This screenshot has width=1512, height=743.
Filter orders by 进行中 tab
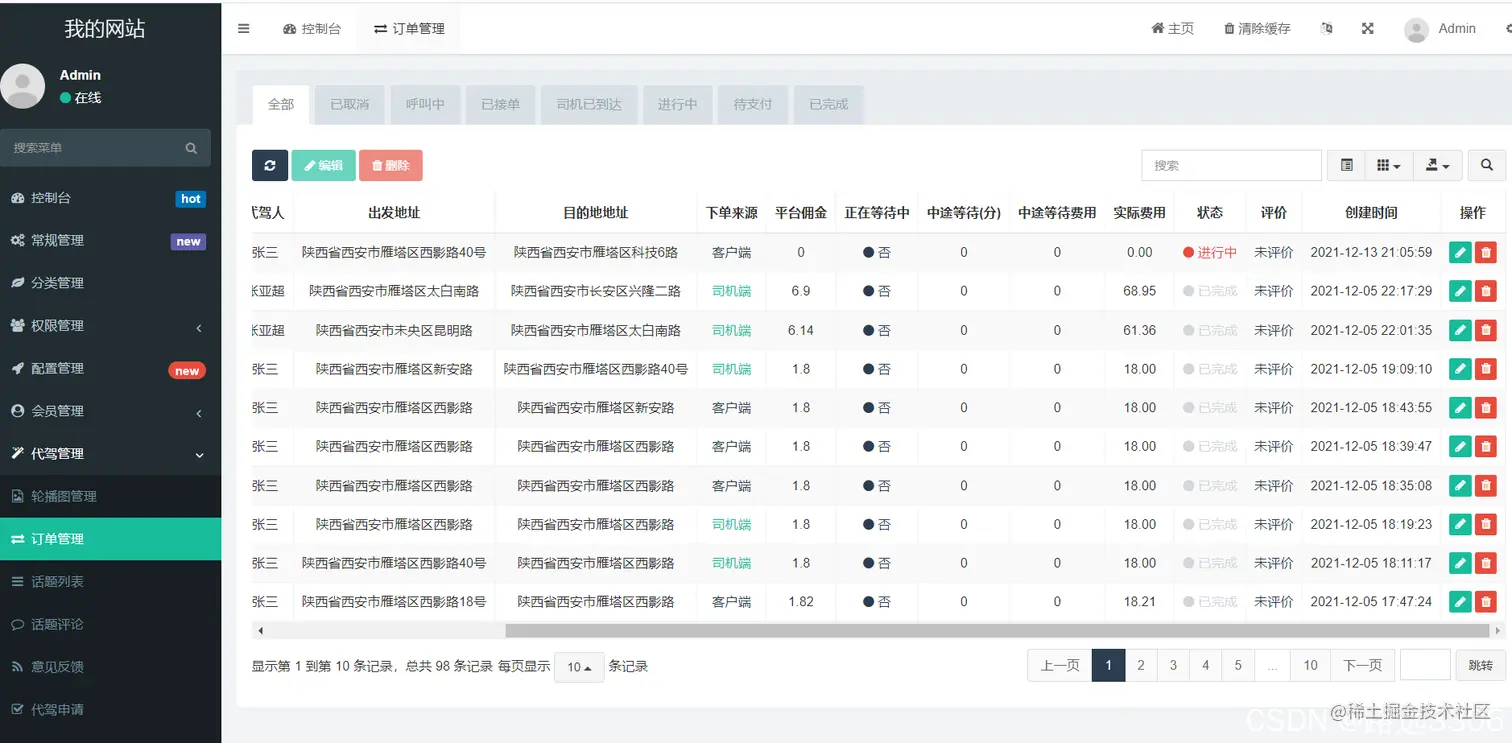tap(677, 104)
